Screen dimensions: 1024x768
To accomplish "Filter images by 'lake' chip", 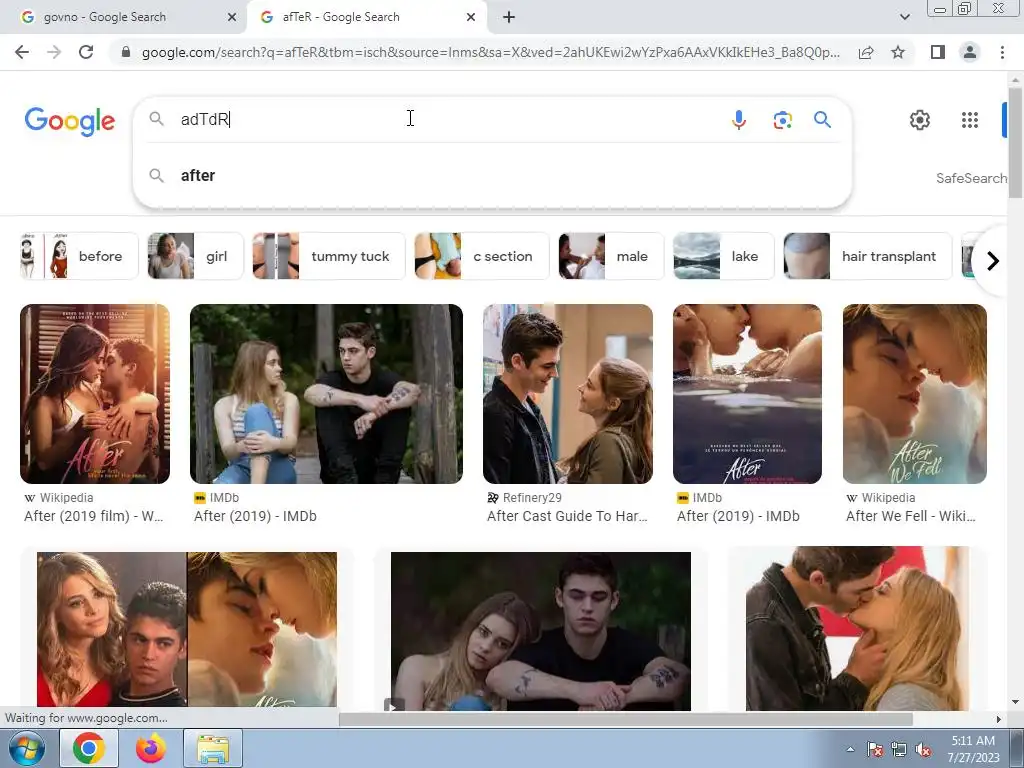I will pos(724,256).
